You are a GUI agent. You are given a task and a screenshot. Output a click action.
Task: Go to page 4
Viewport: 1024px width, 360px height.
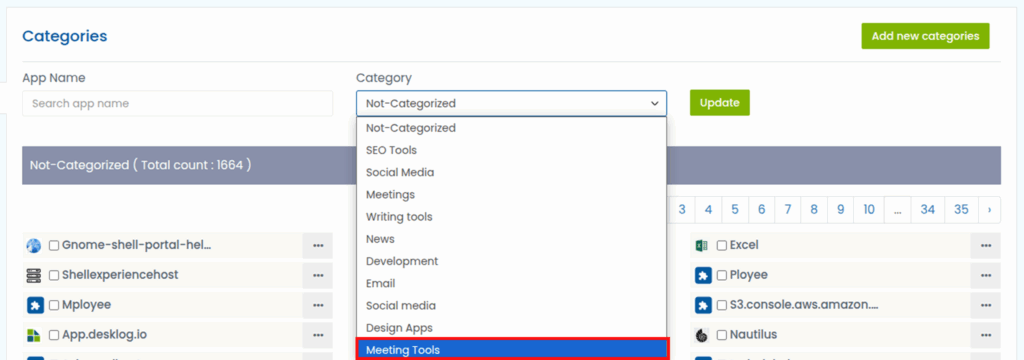coord(709,210)
